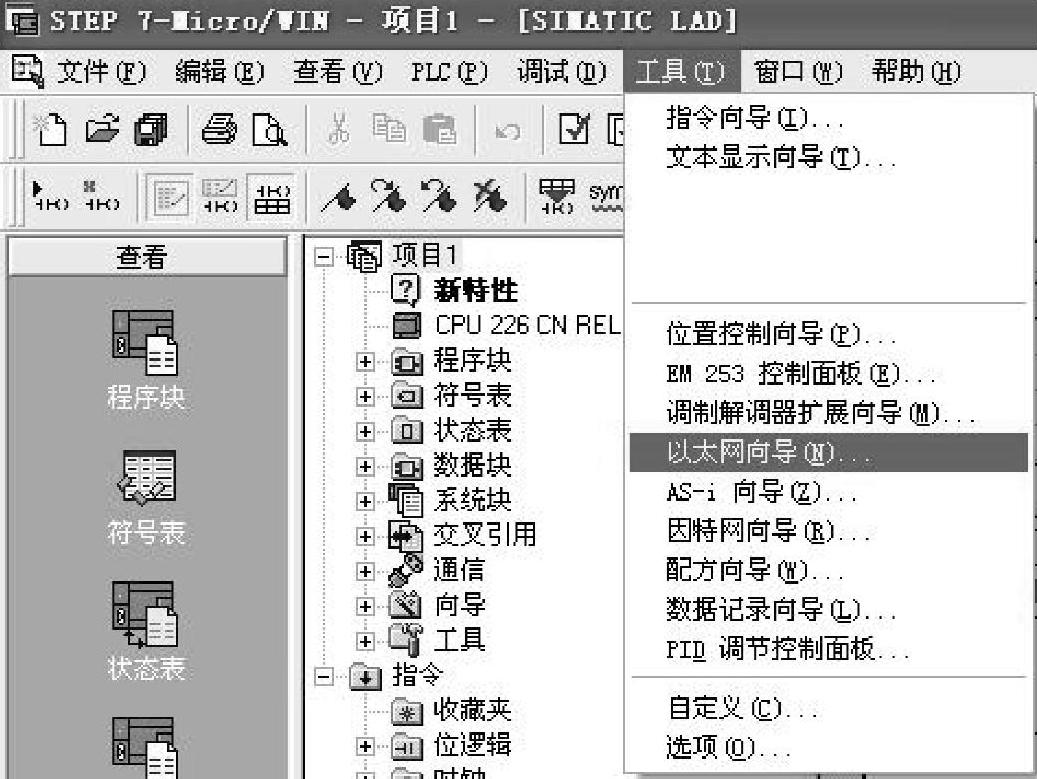The width and height of the screenshot is (1037, 779).
Task: Toggle the POU comments icon
Action: (x=169, y=197)
